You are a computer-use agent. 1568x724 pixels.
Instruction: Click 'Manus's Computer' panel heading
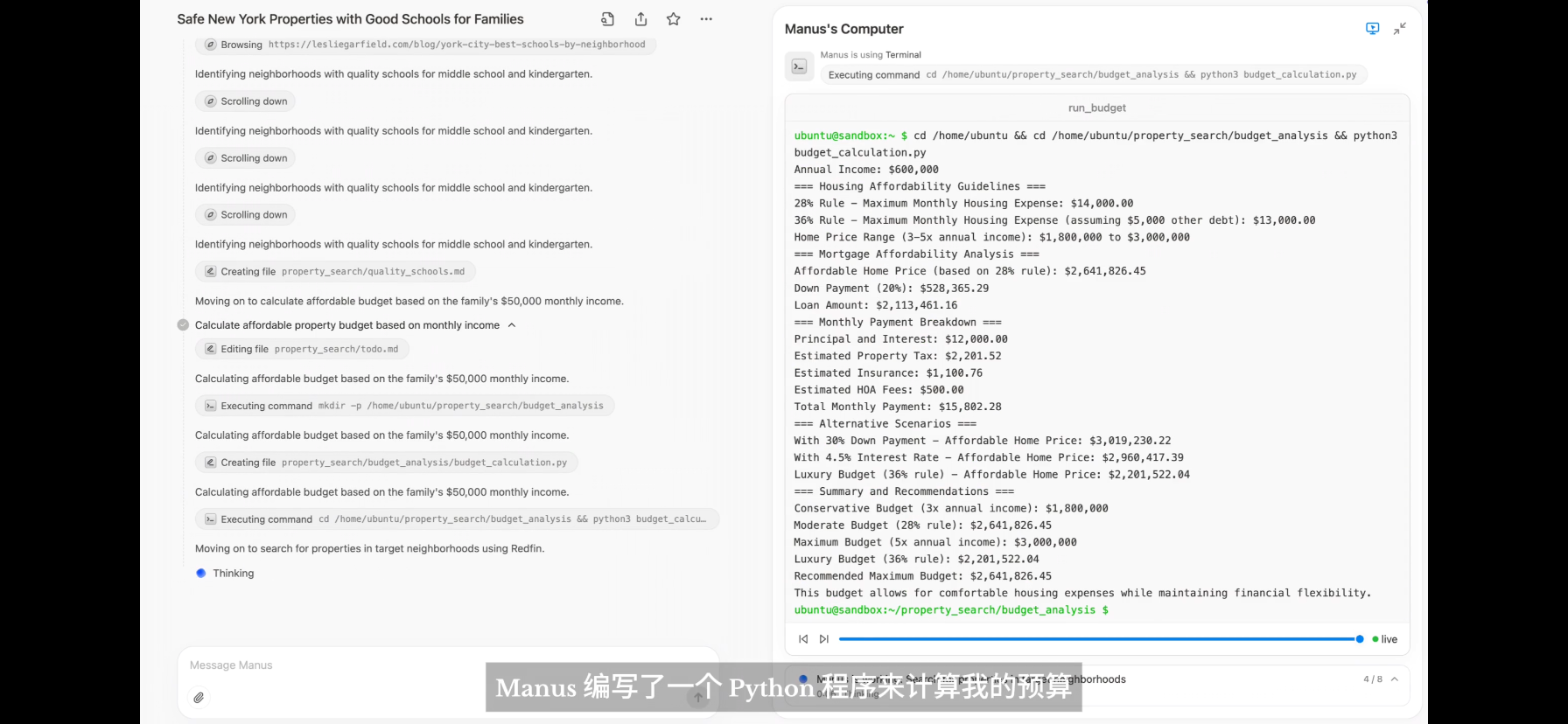coord(843,29)
